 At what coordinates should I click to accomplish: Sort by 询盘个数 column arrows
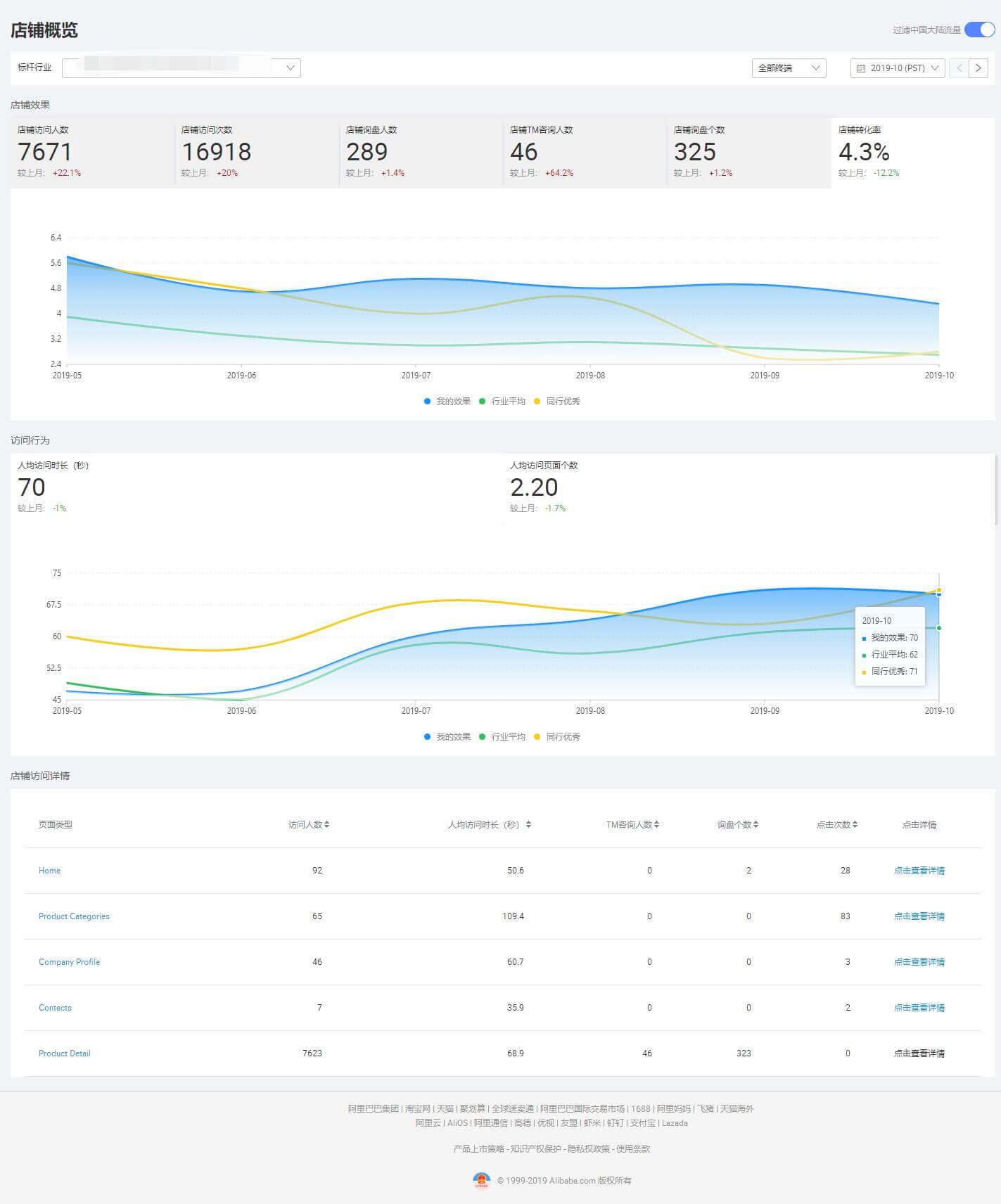pos(755,824)
